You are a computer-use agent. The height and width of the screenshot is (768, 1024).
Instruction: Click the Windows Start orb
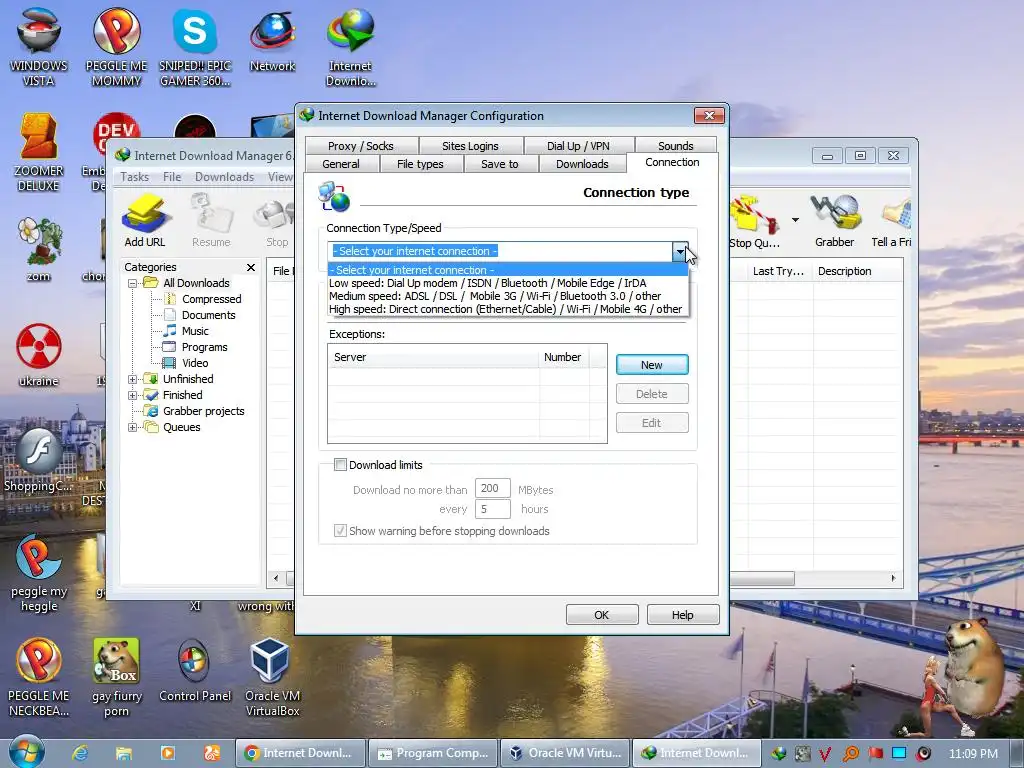point(27,752)
